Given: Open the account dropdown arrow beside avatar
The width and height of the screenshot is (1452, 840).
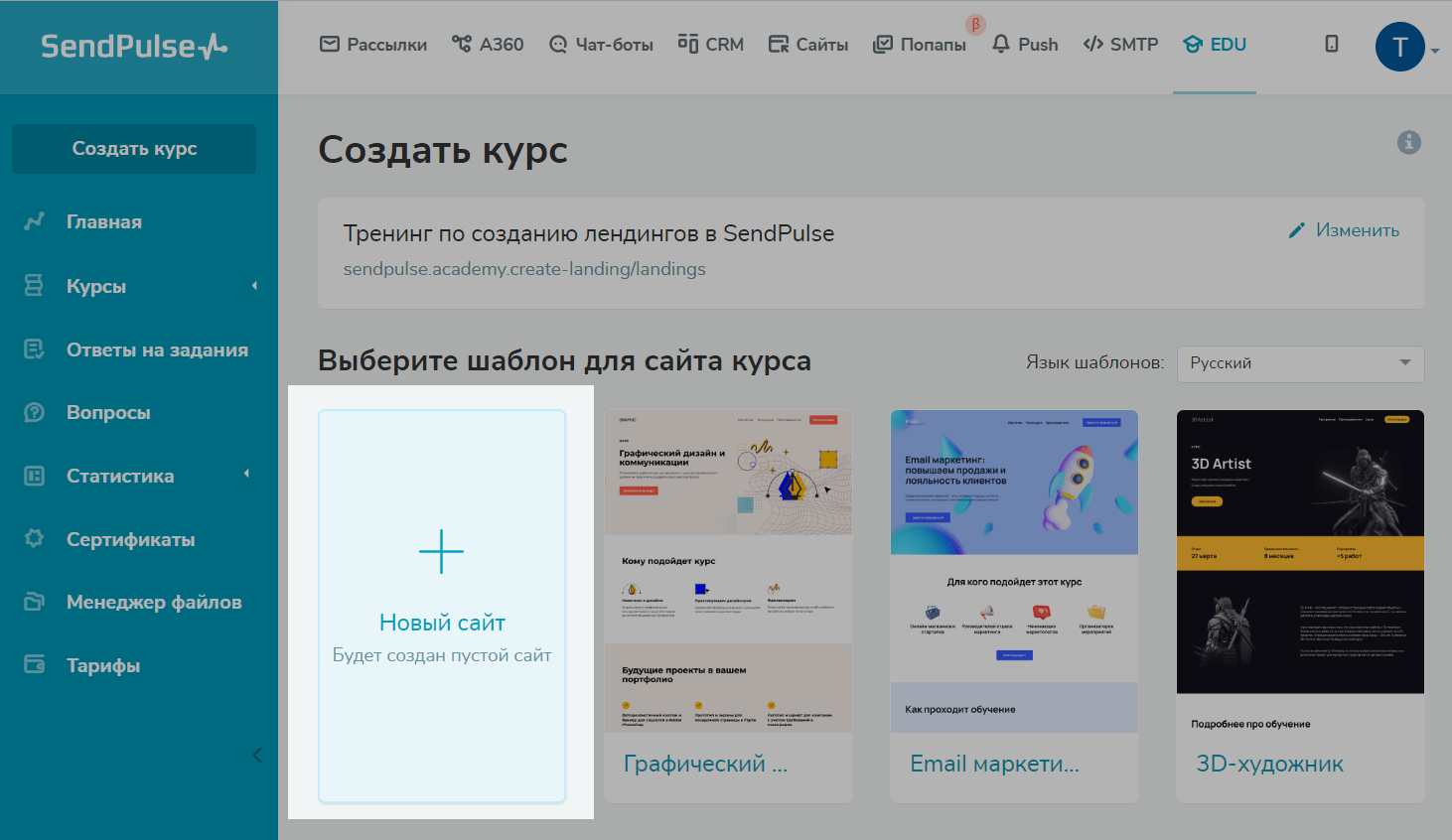Looking at the screenshot, I should tap(1435, 50).
